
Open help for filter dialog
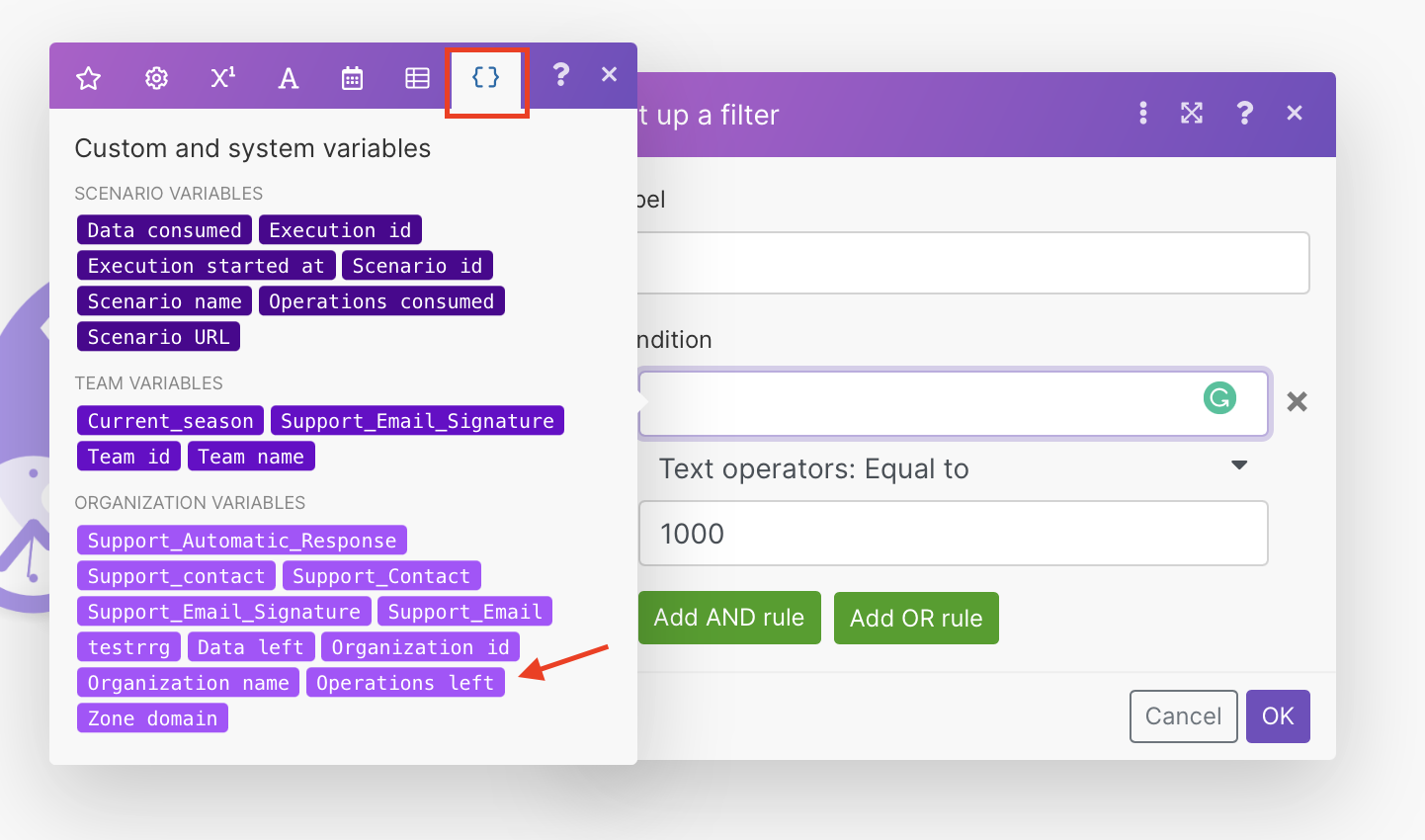tap(1244, 113)
